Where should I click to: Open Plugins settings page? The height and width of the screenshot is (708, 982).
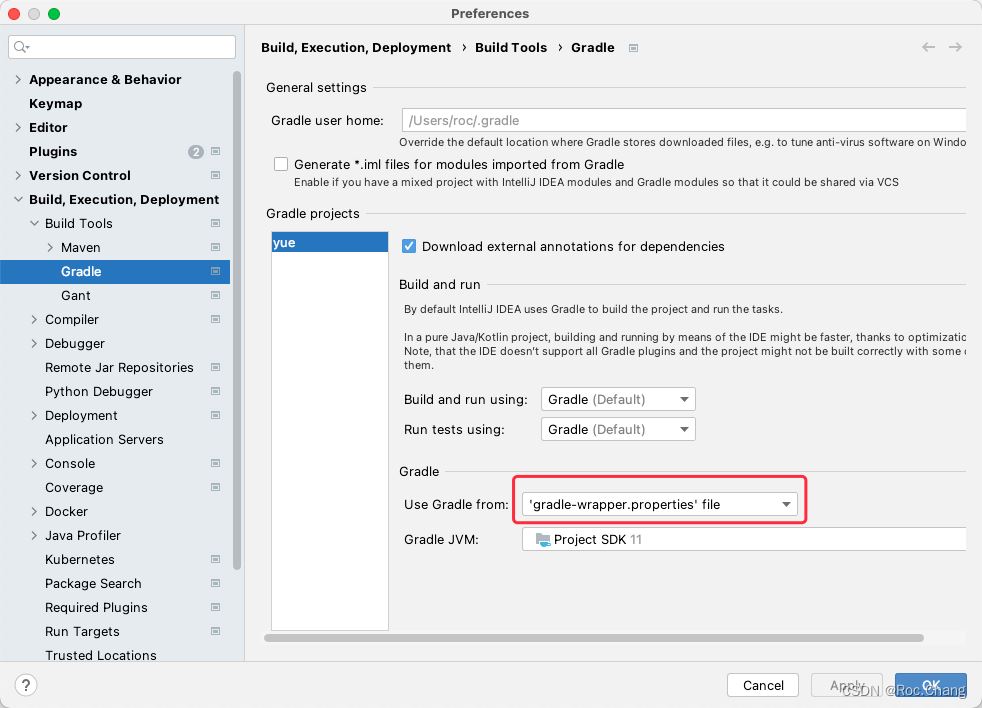[x=53, y=152]
